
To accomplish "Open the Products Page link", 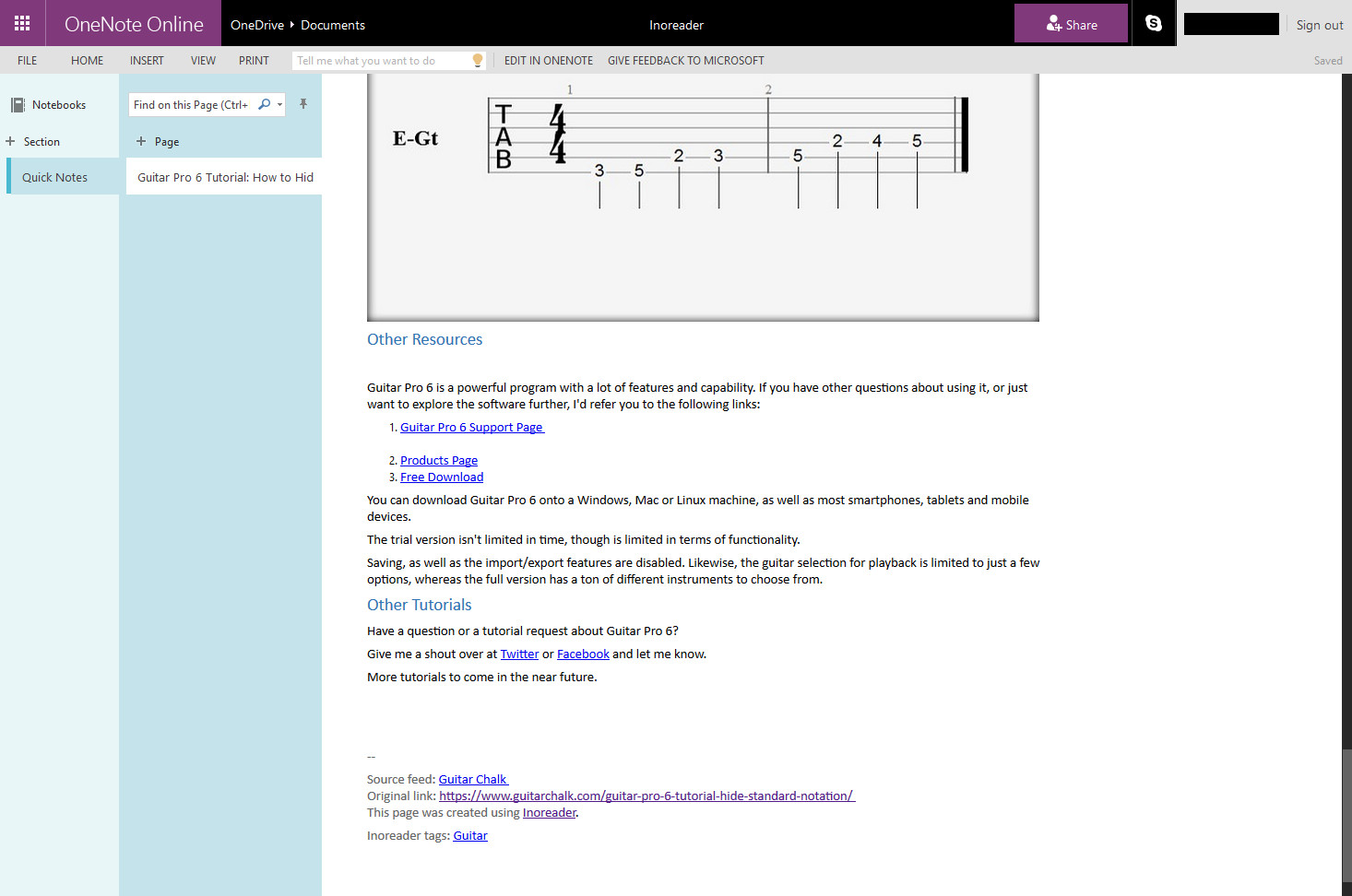I will coord(439,460).
